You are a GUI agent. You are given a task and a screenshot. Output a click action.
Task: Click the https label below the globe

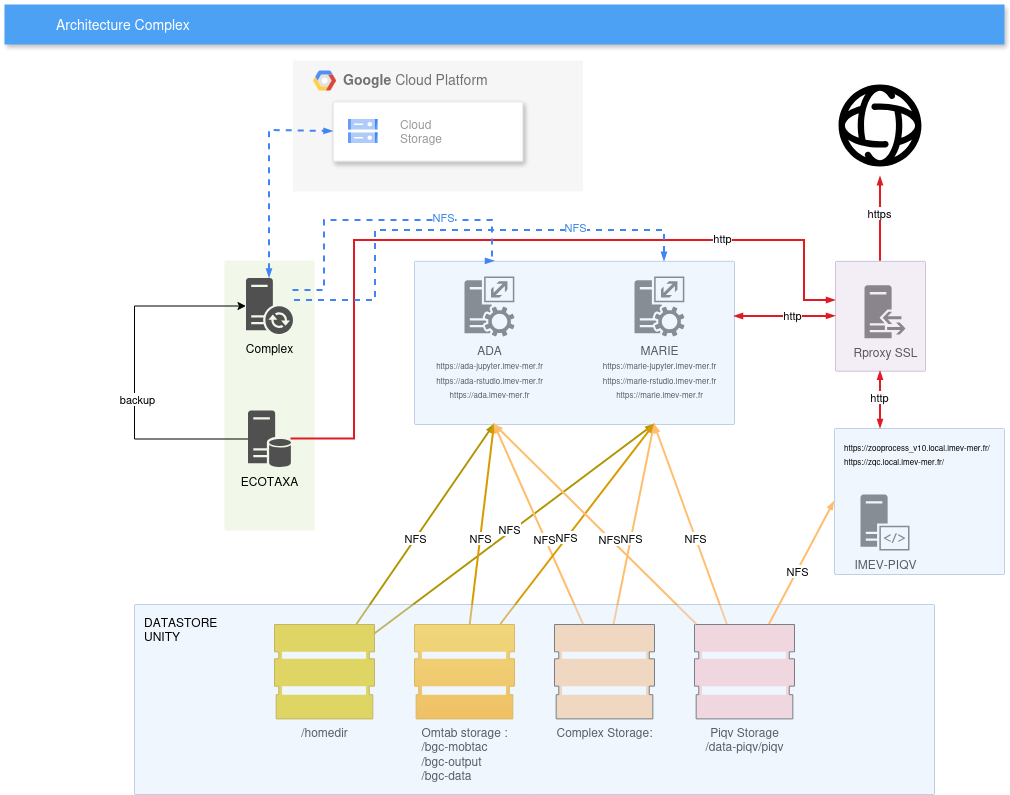pos(879,214)
